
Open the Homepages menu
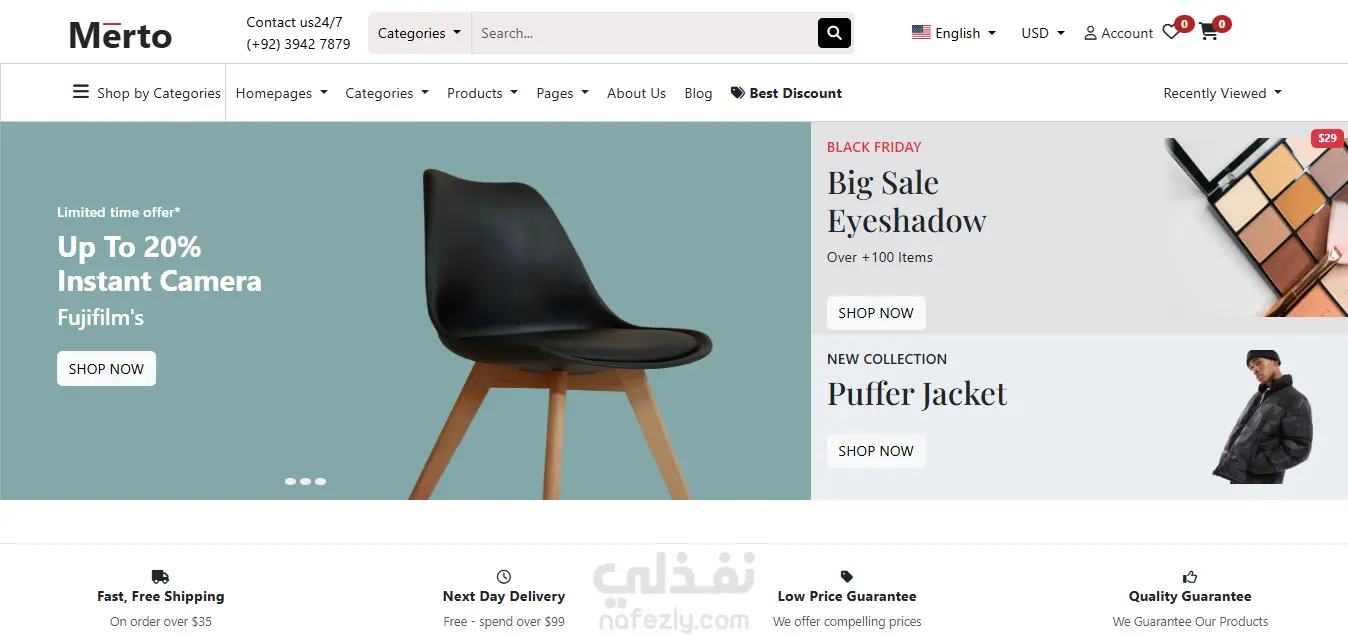[x=281, y=93]
